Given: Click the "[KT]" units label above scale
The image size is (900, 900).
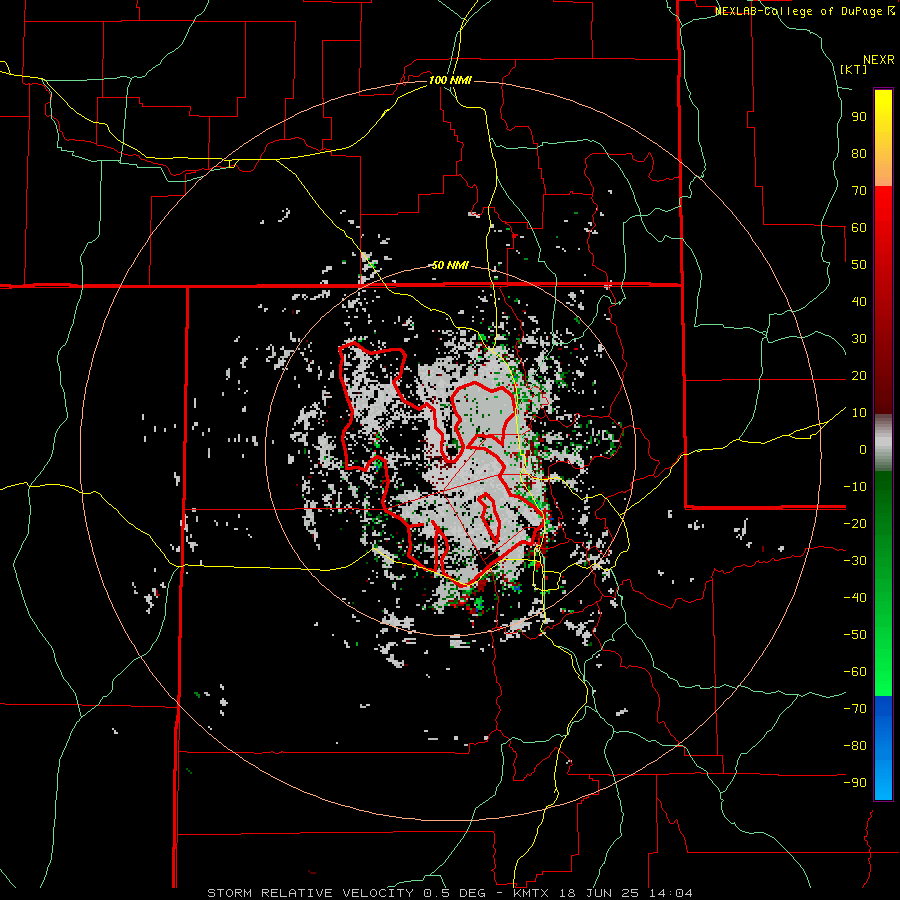Looking at the screenshot, I should 854,69.
